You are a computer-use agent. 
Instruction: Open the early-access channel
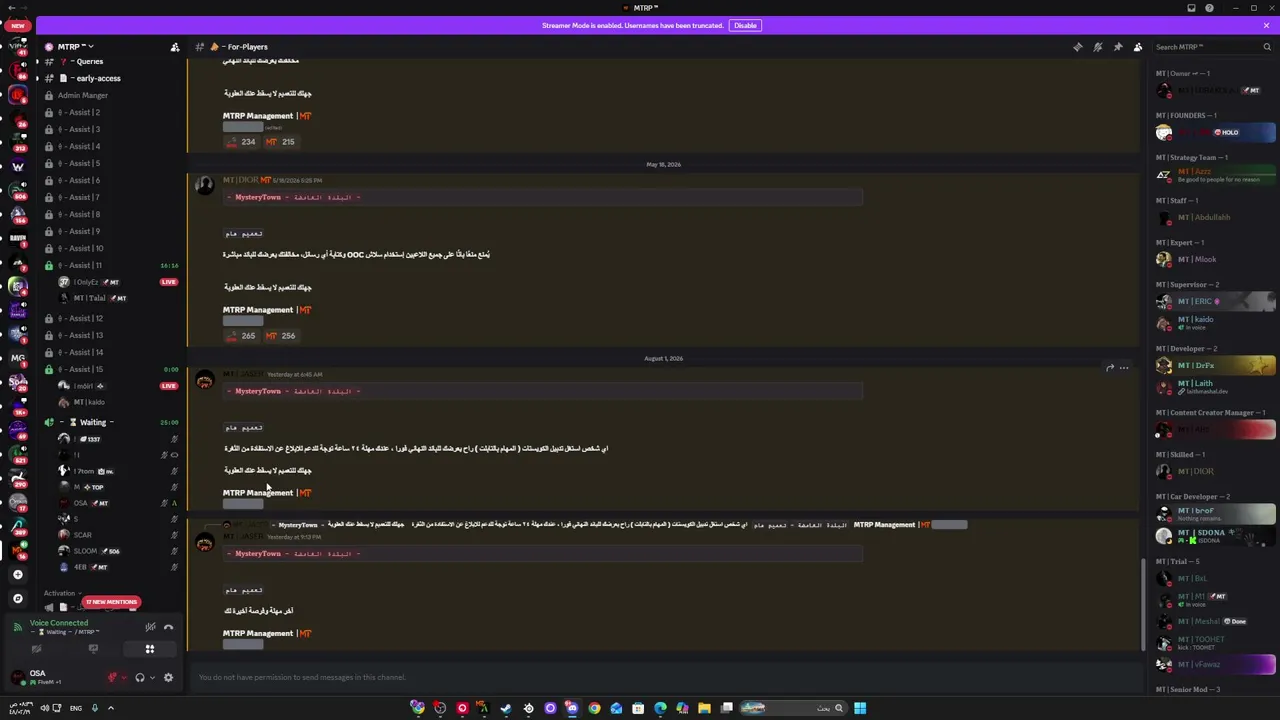[110, 78]
